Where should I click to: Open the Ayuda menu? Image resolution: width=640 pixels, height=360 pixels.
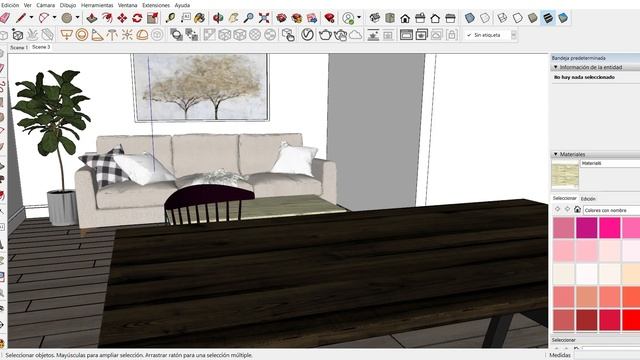(182, 5)
